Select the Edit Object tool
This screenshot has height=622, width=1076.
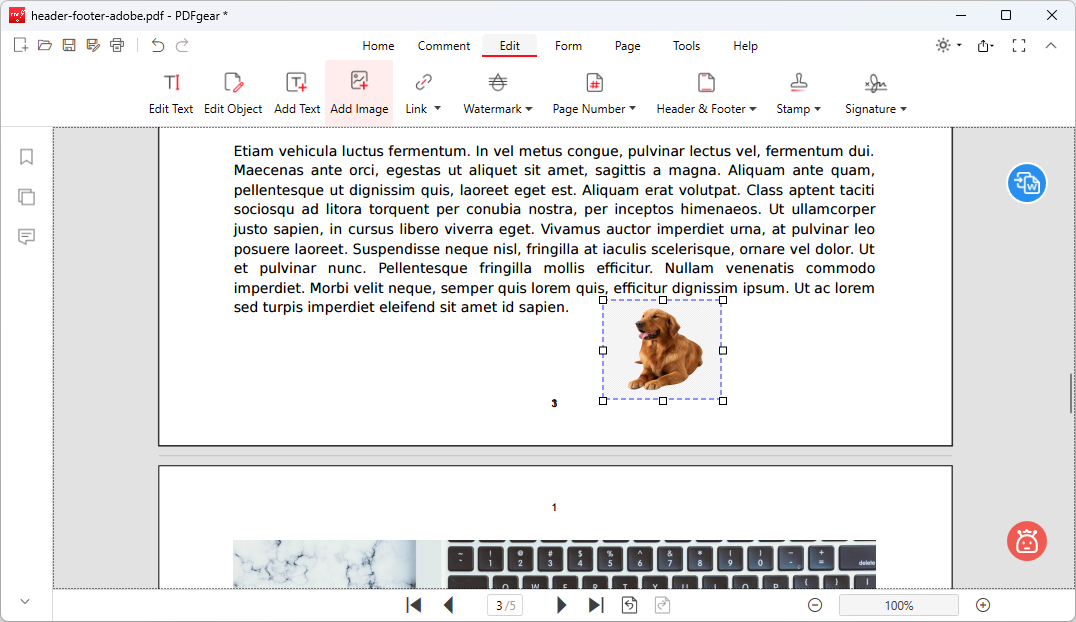(233, 93)
